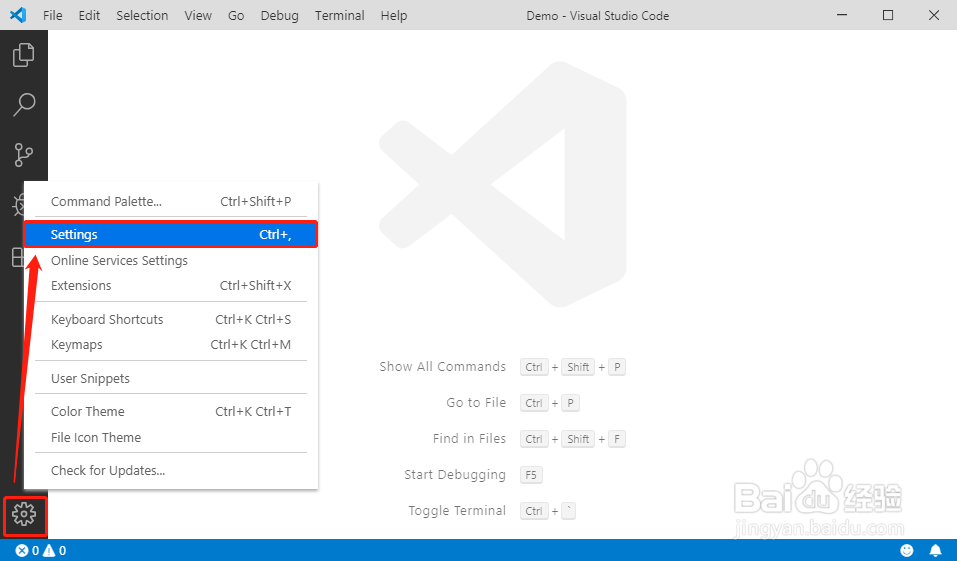Open the Search view magnifier icon
This screenshot has width=957, height=561.
24,104
